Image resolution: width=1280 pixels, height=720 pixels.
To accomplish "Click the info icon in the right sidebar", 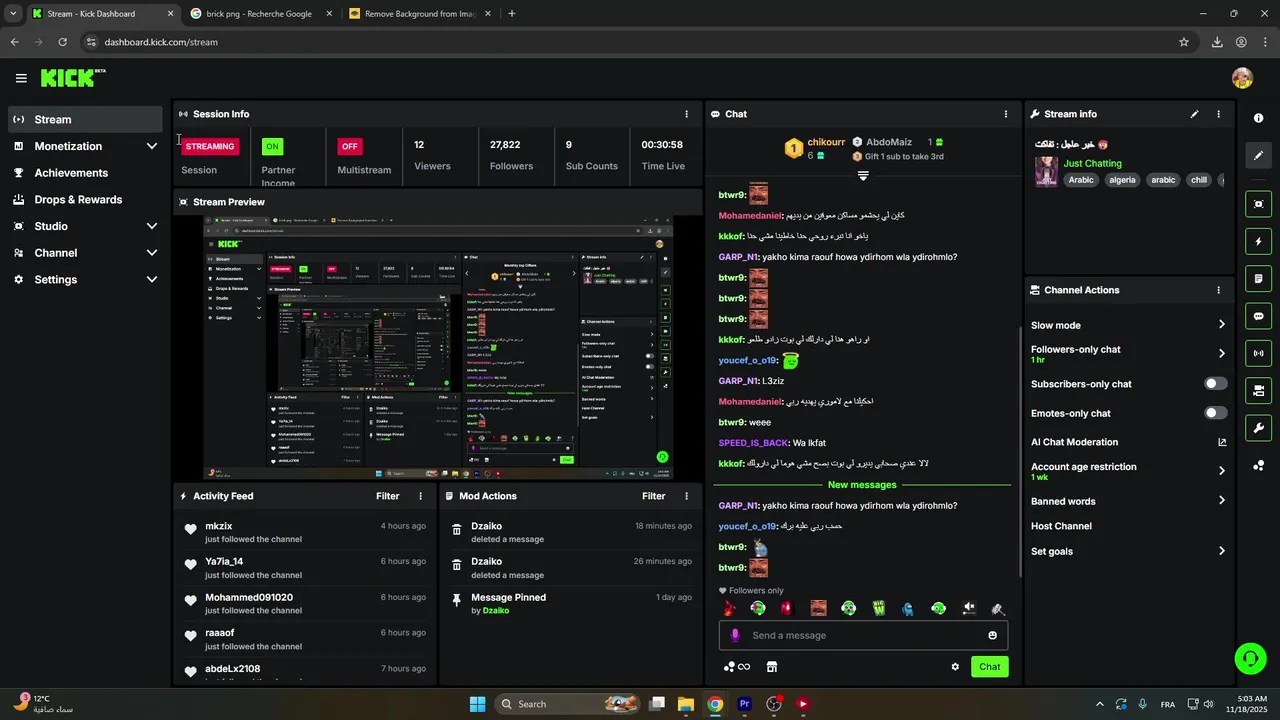I will (x=1258, y=118).
